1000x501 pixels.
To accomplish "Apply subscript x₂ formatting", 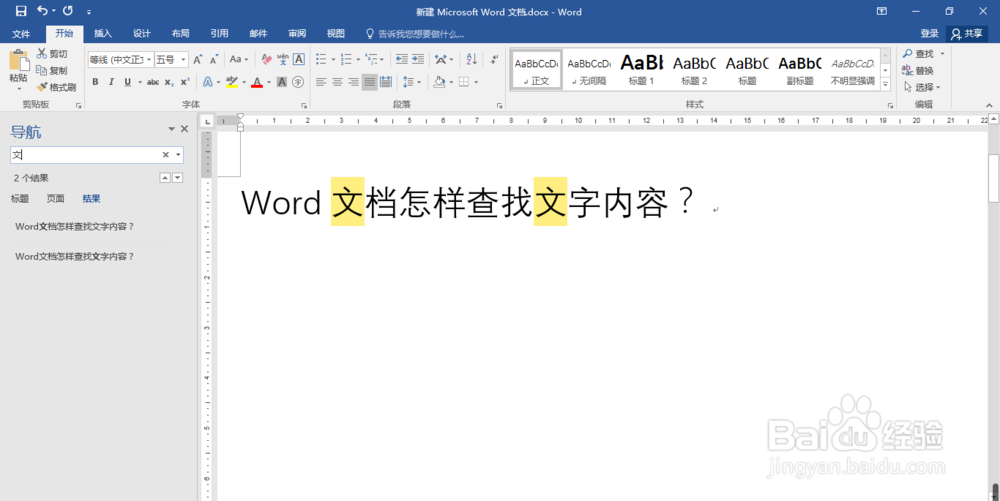I will tap(169, 82).
